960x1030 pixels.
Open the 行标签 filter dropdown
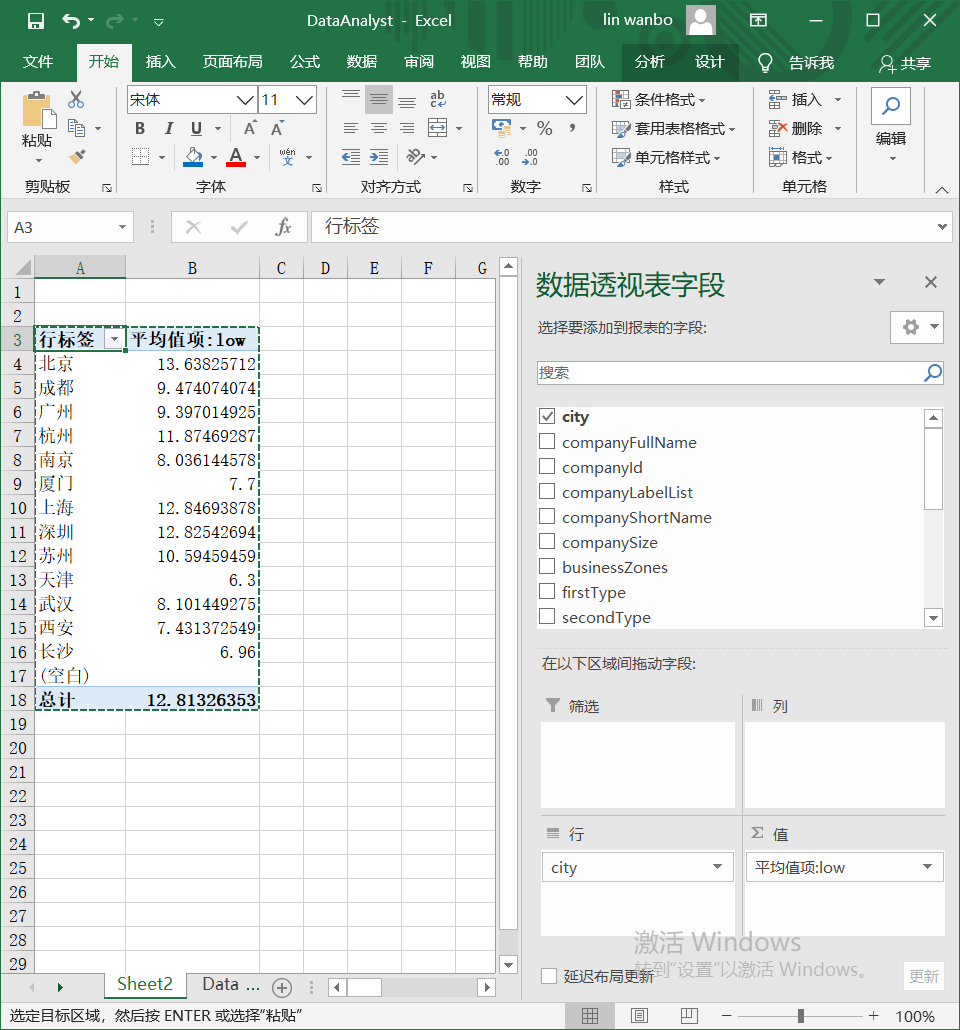[x=114, y=339]
